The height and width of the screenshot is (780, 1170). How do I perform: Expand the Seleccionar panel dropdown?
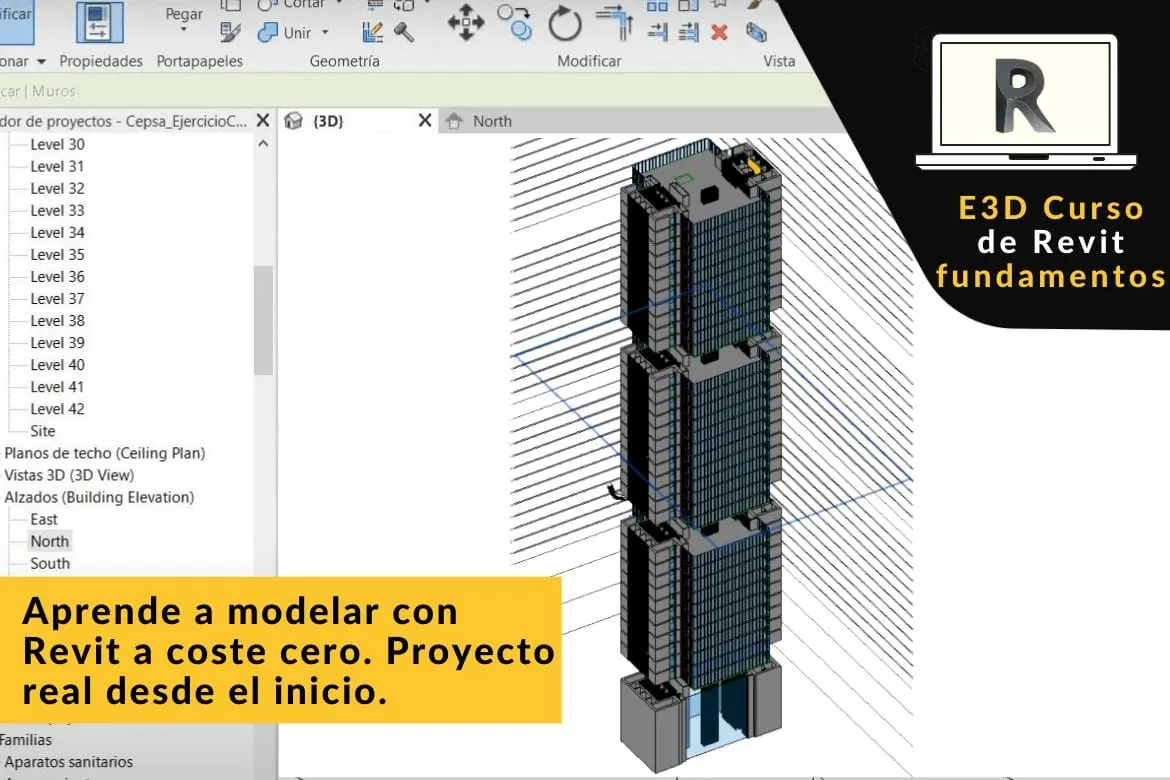(41, 61)
